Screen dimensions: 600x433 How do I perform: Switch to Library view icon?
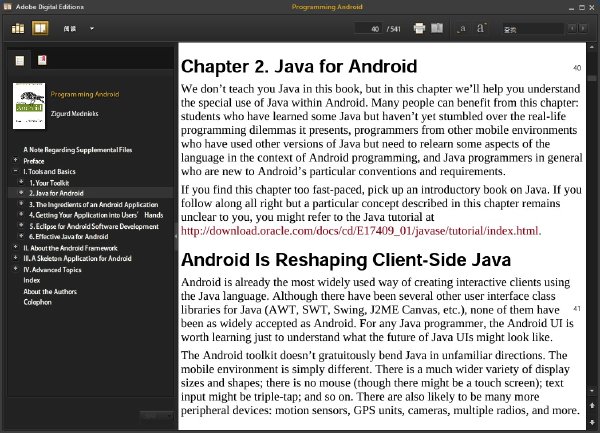click(18, 28)
